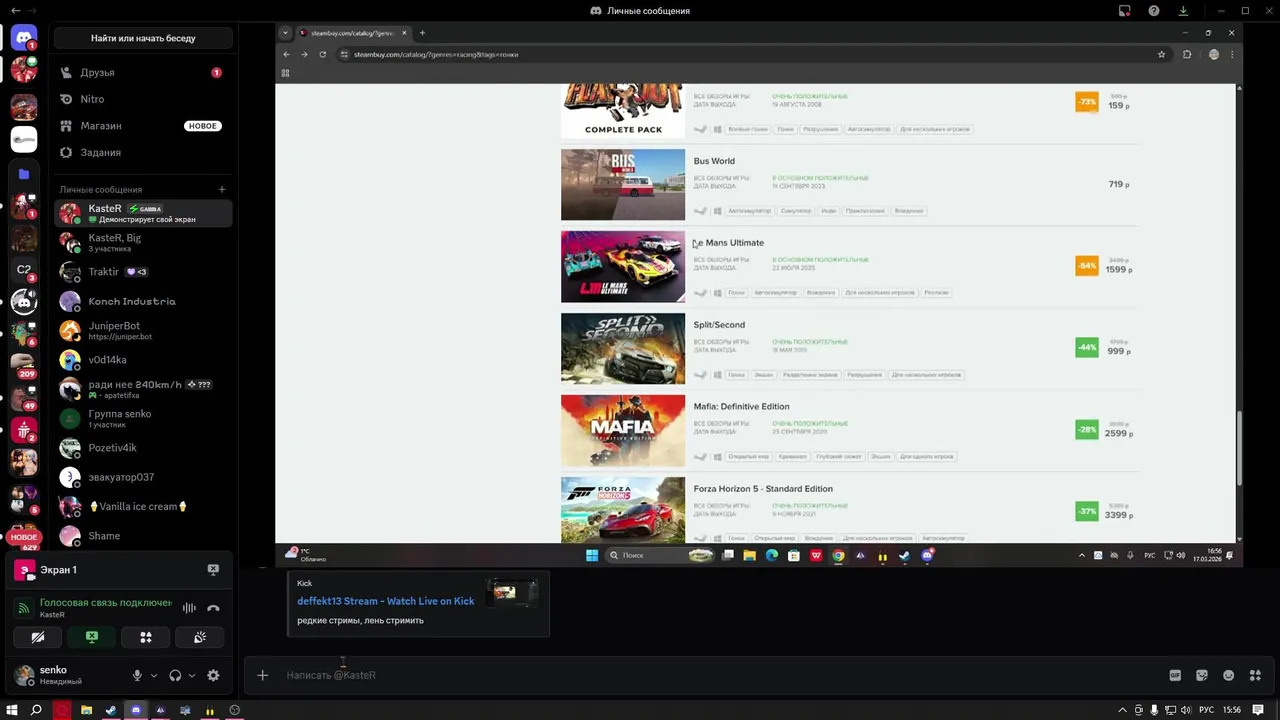Click the Kick stream preview thumbnail
The image size is (1280, 720).
tap(512, 593)
